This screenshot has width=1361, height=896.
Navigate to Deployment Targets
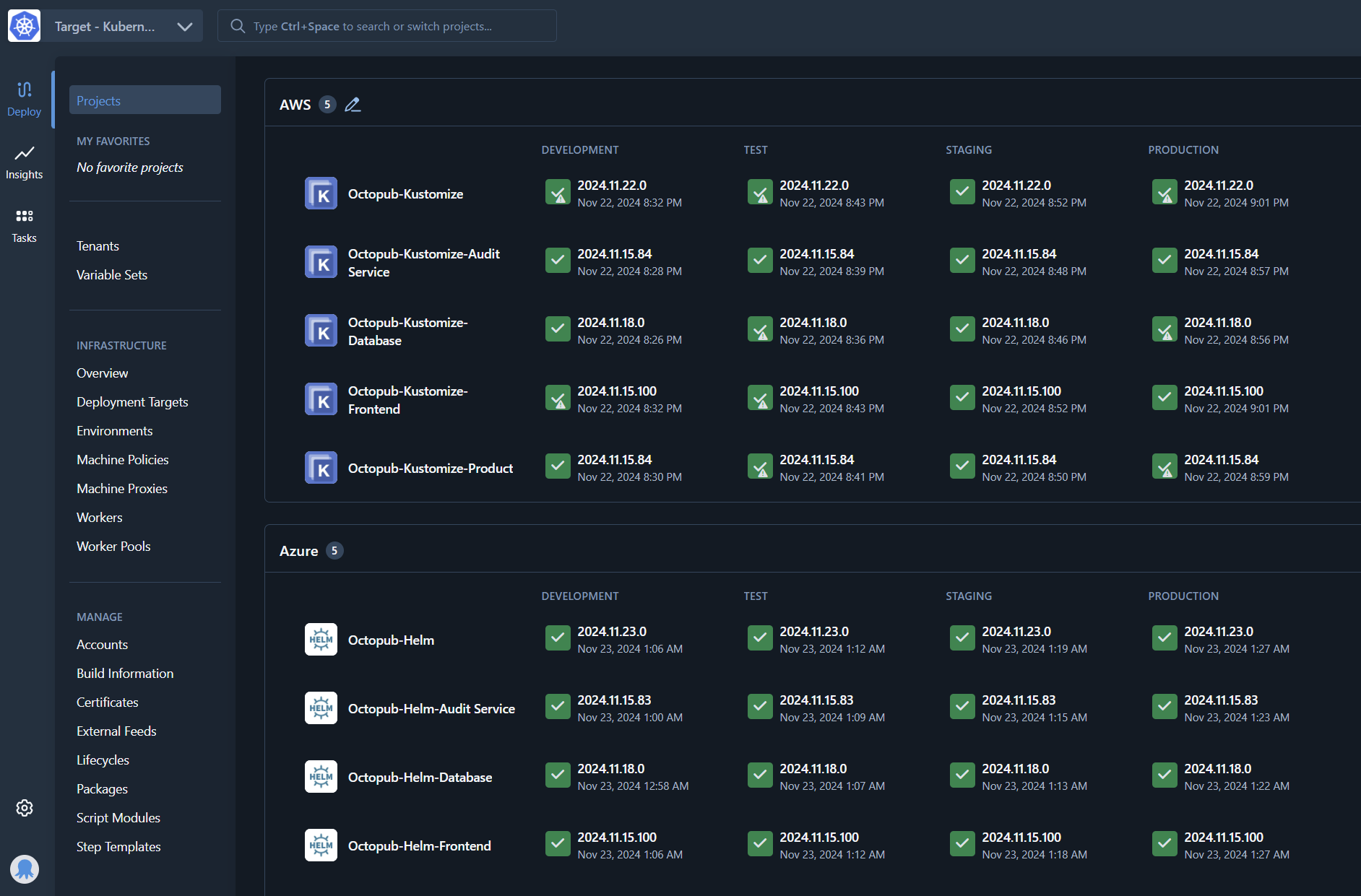click(132, 401)
